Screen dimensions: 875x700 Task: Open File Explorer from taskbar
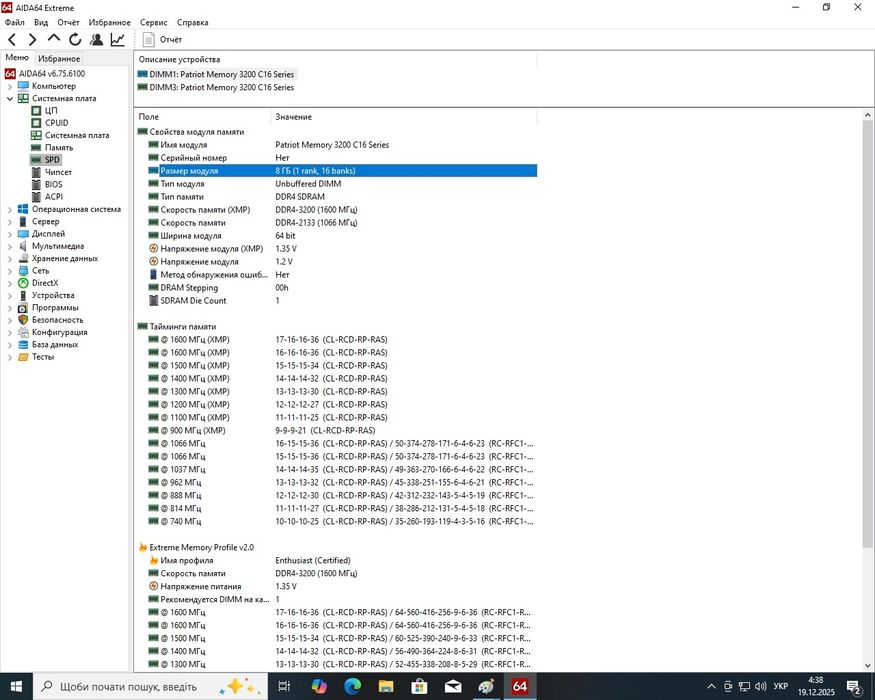386,686
